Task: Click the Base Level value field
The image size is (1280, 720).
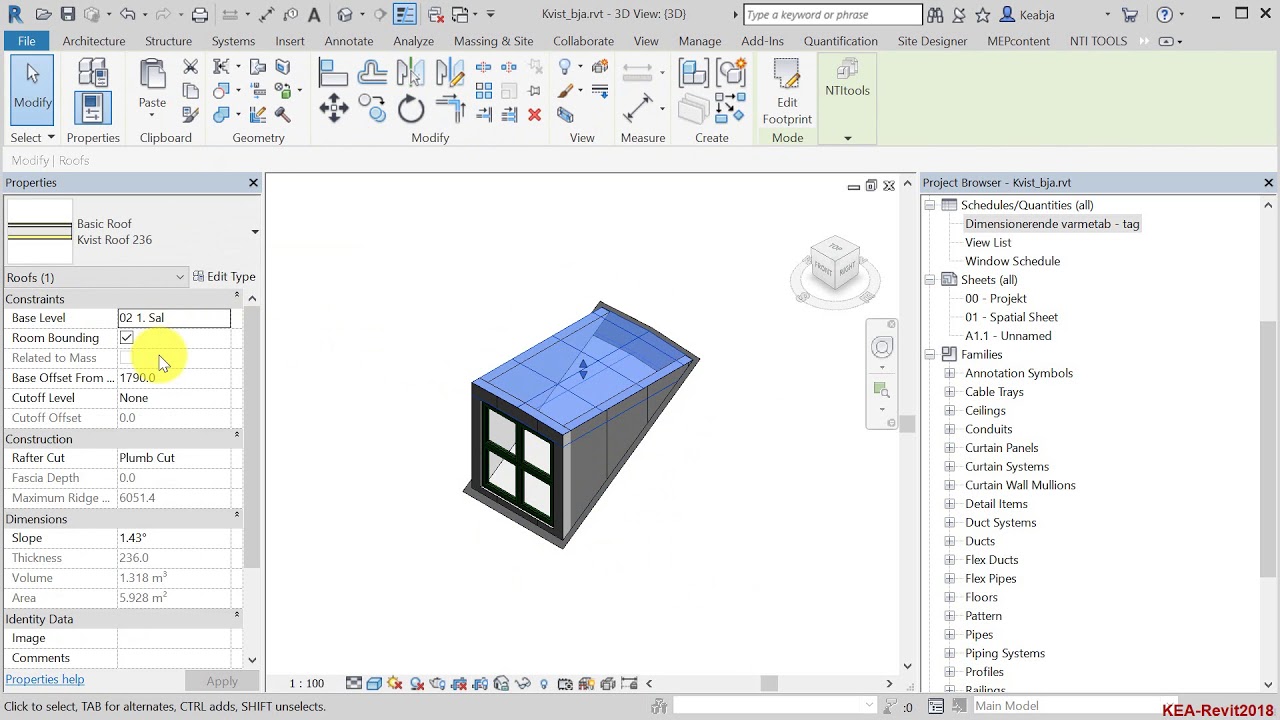Action: (x=174, y=318)
